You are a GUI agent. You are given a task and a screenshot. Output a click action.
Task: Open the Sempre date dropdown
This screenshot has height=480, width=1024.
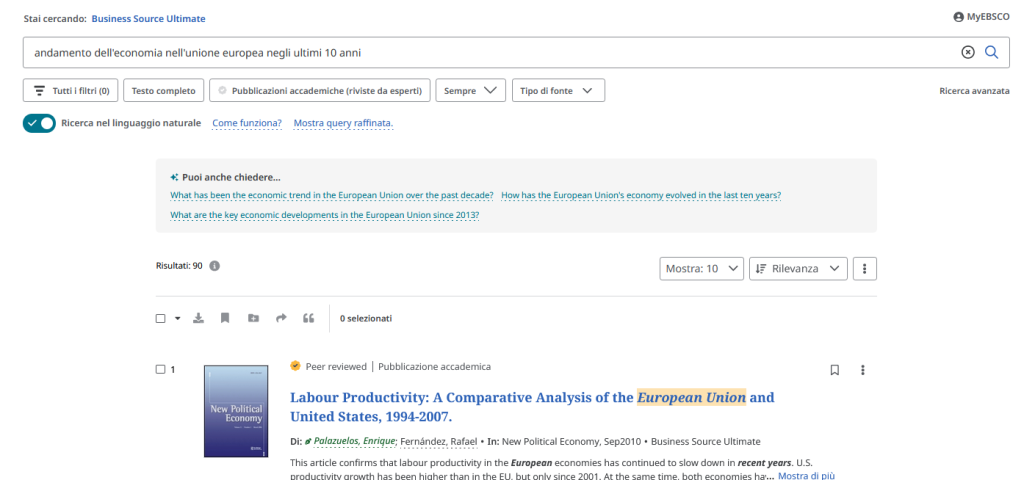pyautogui.click(x=470, y=91)
